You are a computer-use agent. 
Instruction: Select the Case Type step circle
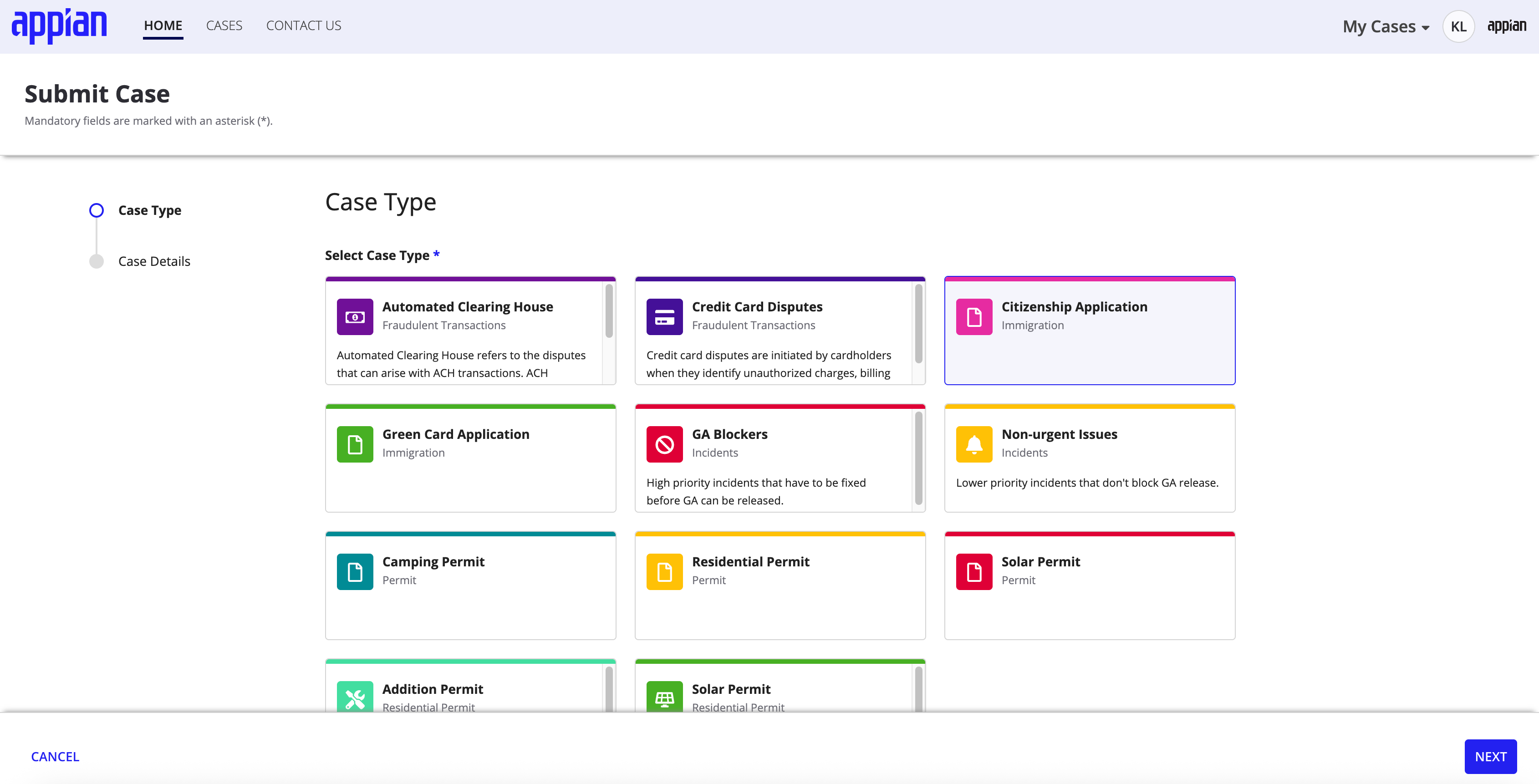tap(96, 210)
